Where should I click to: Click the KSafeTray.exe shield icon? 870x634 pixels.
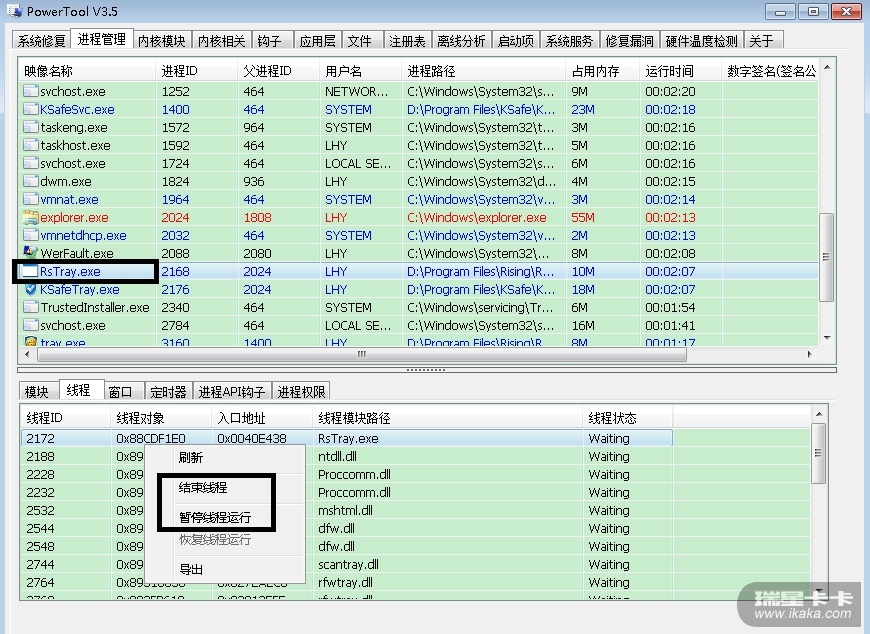pyautogui.click(x=31, y=289)
